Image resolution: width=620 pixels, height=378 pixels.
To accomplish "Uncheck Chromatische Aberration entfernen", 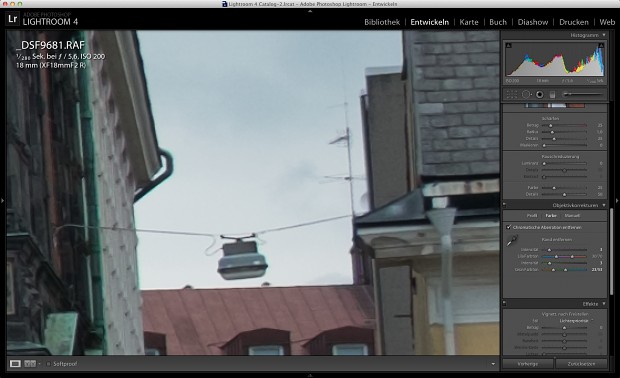I will (508, 227).
